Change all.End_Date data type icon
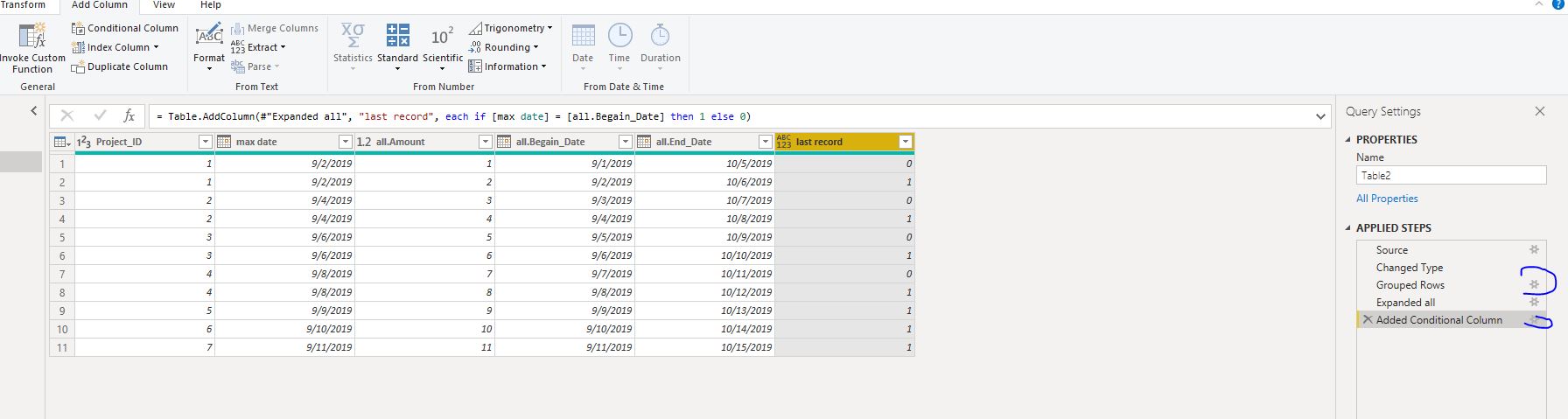1568x419 pixels. [644, 142]
